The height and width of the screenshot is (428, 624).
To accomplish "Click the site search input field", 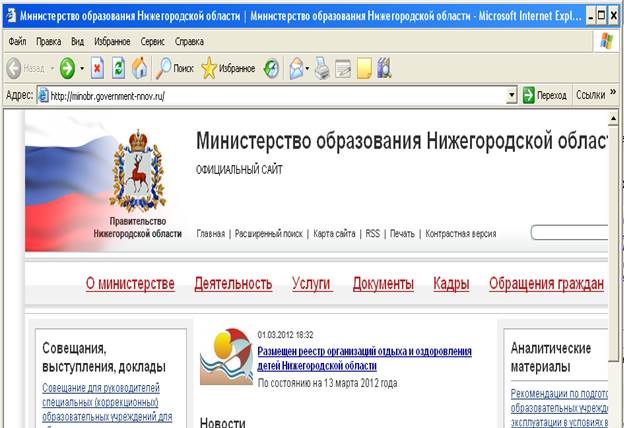I will pyautogui.click(x=569, y=233).
